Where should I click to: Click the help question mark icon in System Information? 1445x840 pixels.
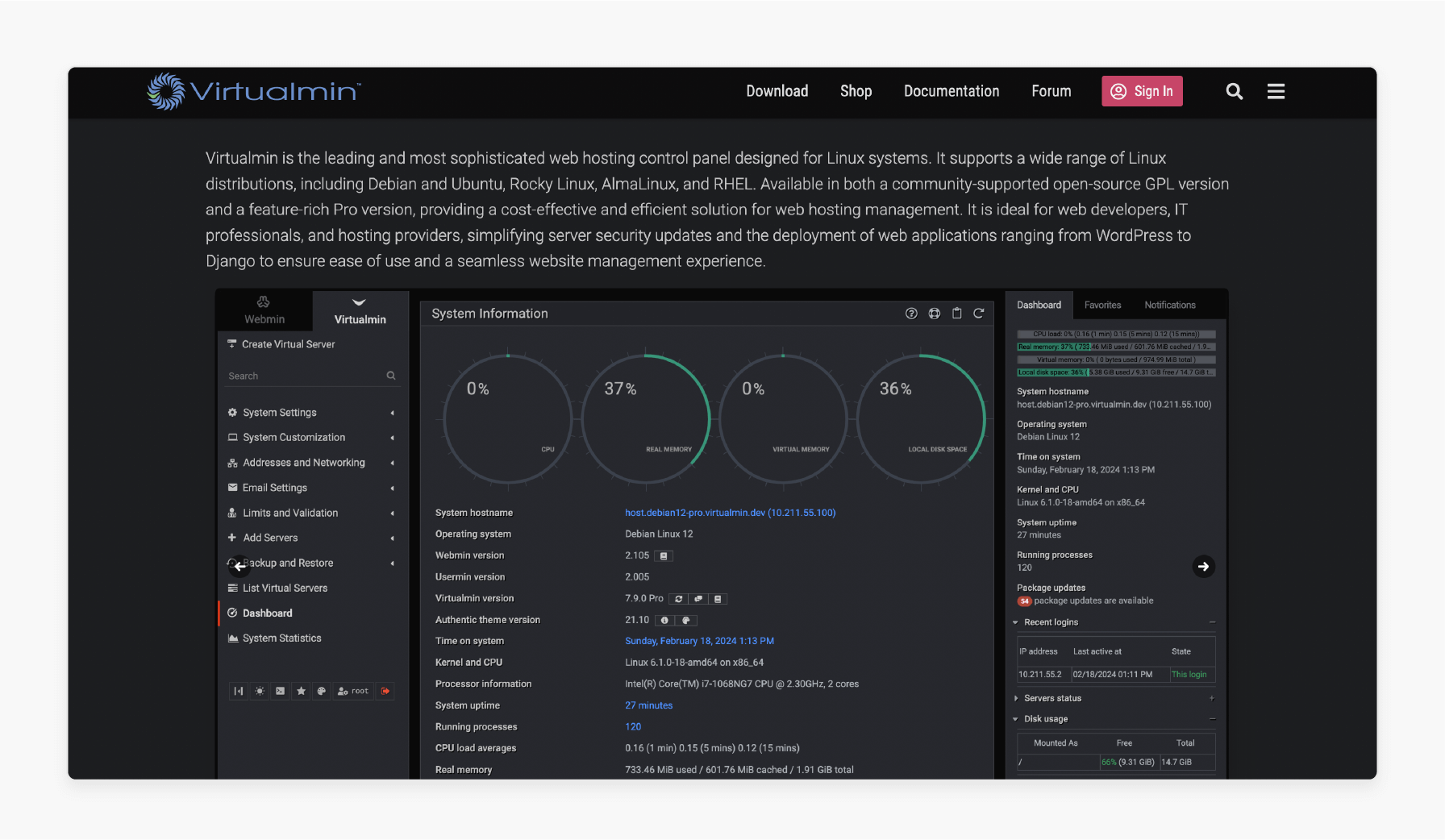[911, 314]
